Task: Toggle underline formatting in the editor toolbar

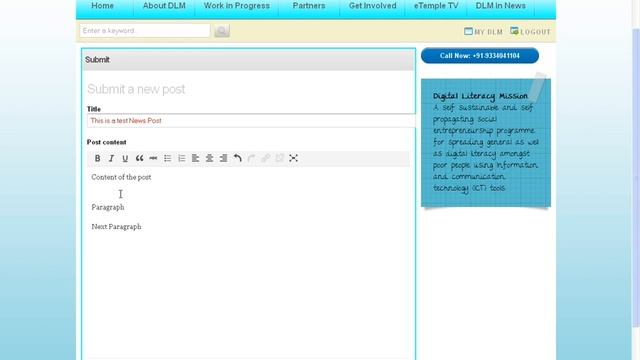Action: click(x=125, y=158)
